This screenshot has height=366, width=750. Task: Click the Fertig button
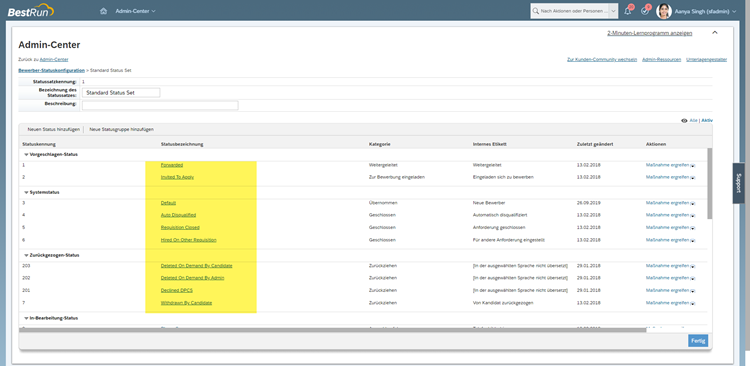tap(698, 341)
